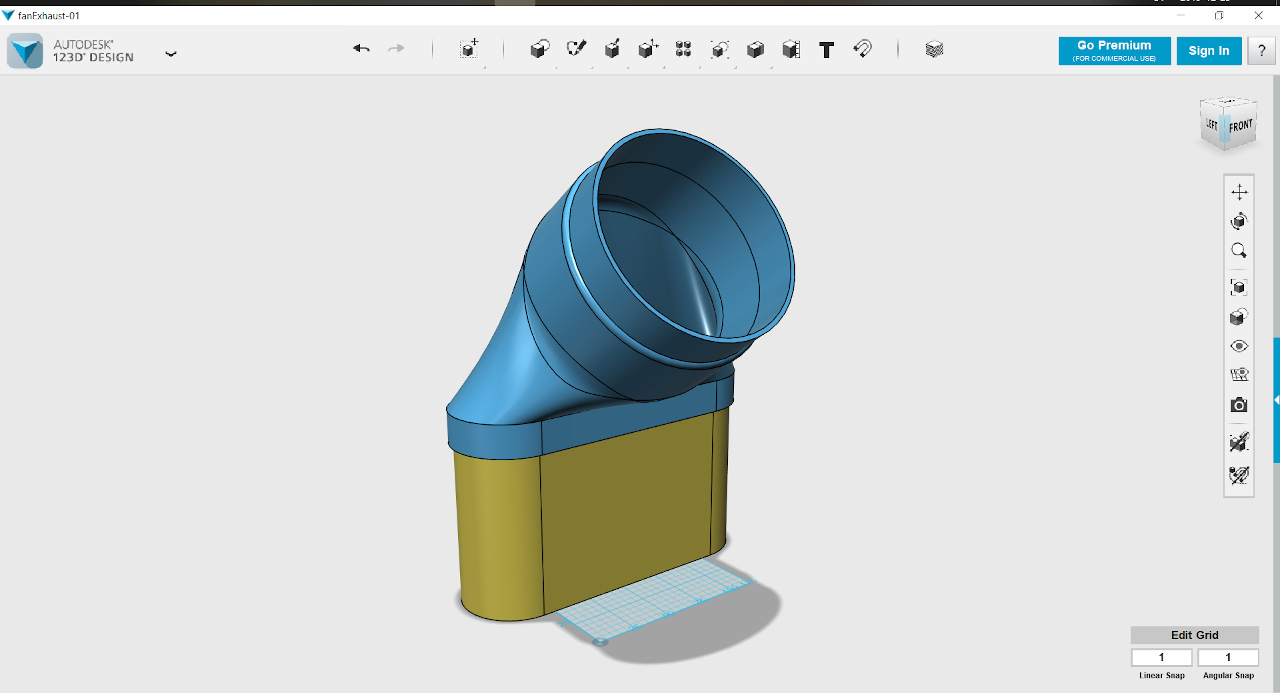
Task: Click the LEFT face of view cube
Action: click(1211, 125)
